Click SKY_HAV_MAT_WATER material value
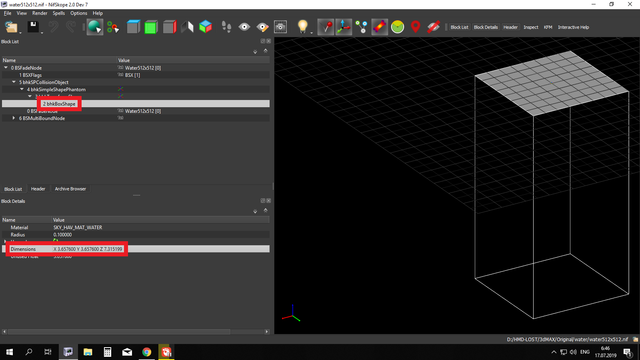Screen dimensions: 640x360 pyautogui.click(x=78, y=227)
